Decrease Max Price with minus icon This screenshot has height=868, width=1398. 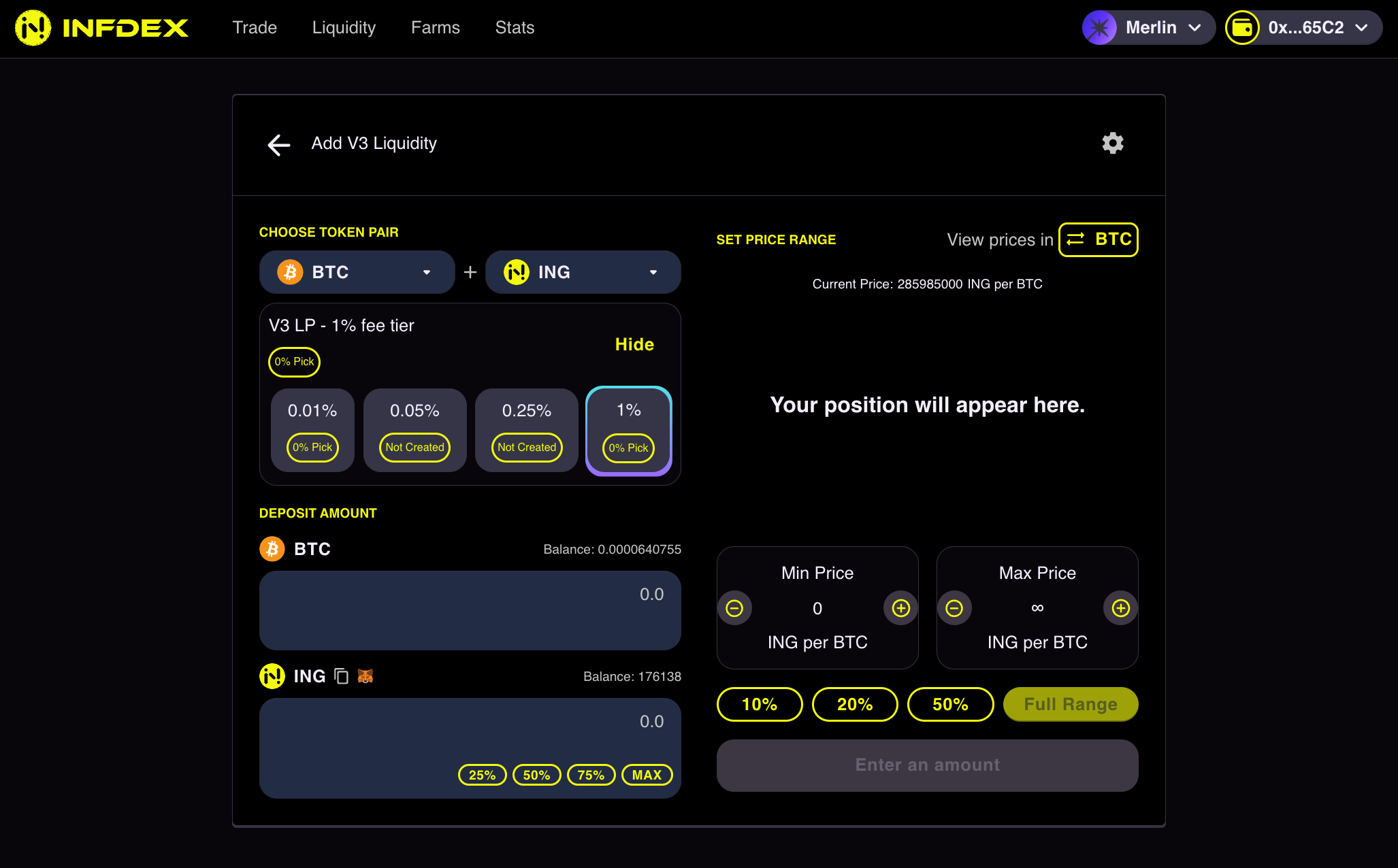coord(954,608)
